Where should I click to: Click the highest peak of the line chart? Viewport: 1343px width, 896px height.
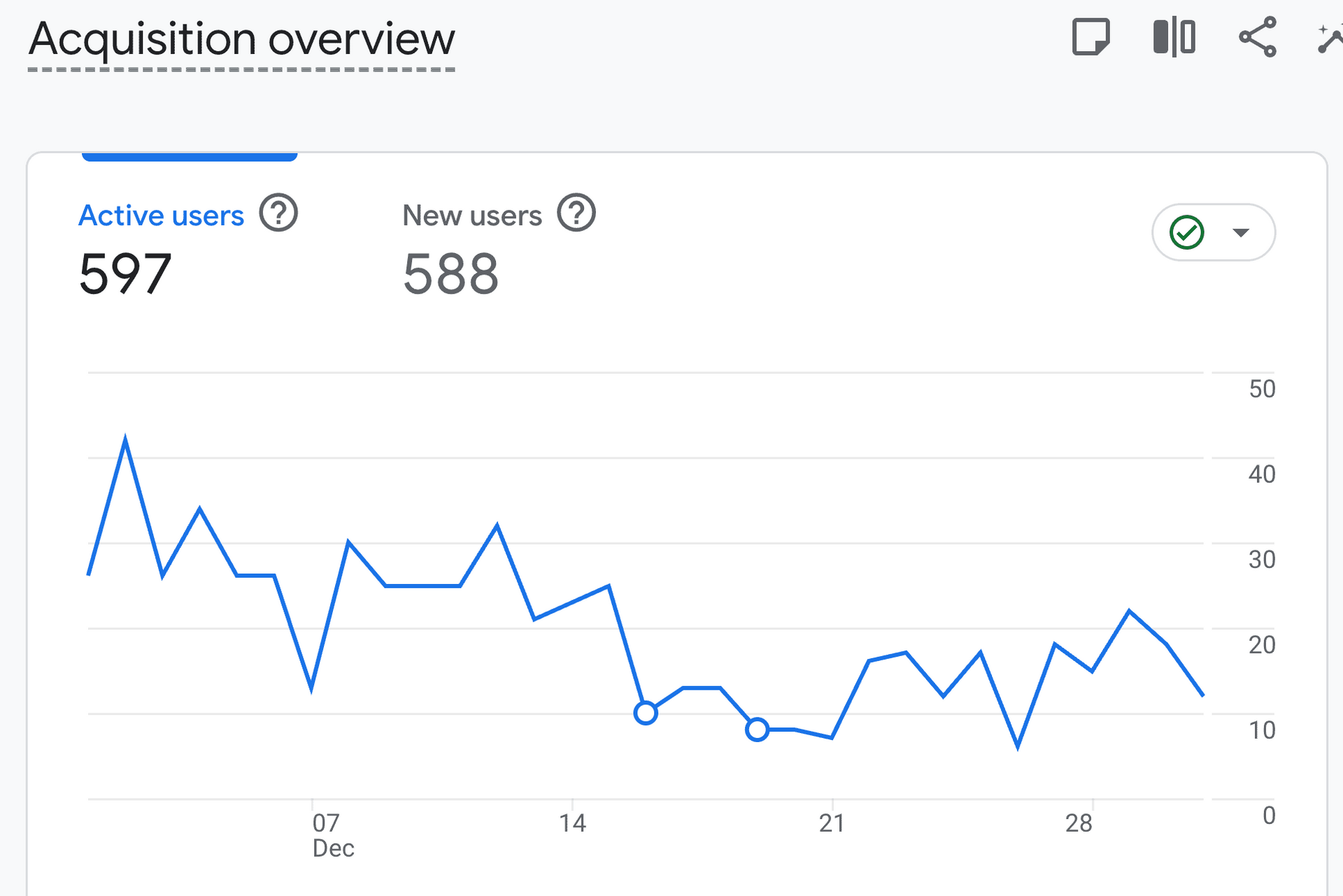click(x=125, y=441)
